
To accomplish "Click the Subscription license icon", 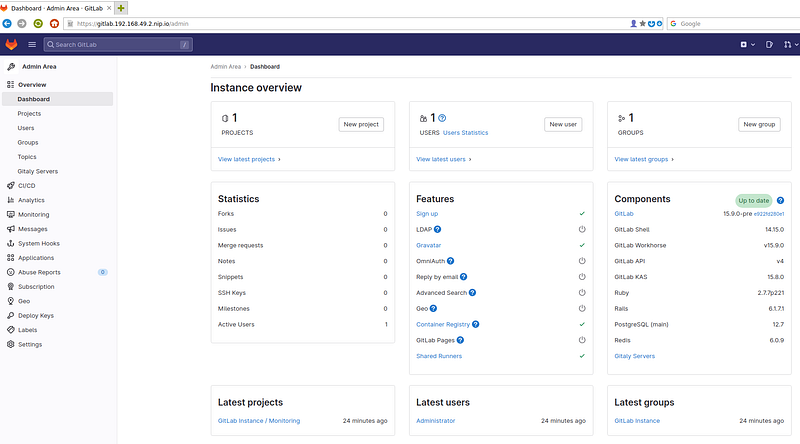I will (x=11, y=287).
